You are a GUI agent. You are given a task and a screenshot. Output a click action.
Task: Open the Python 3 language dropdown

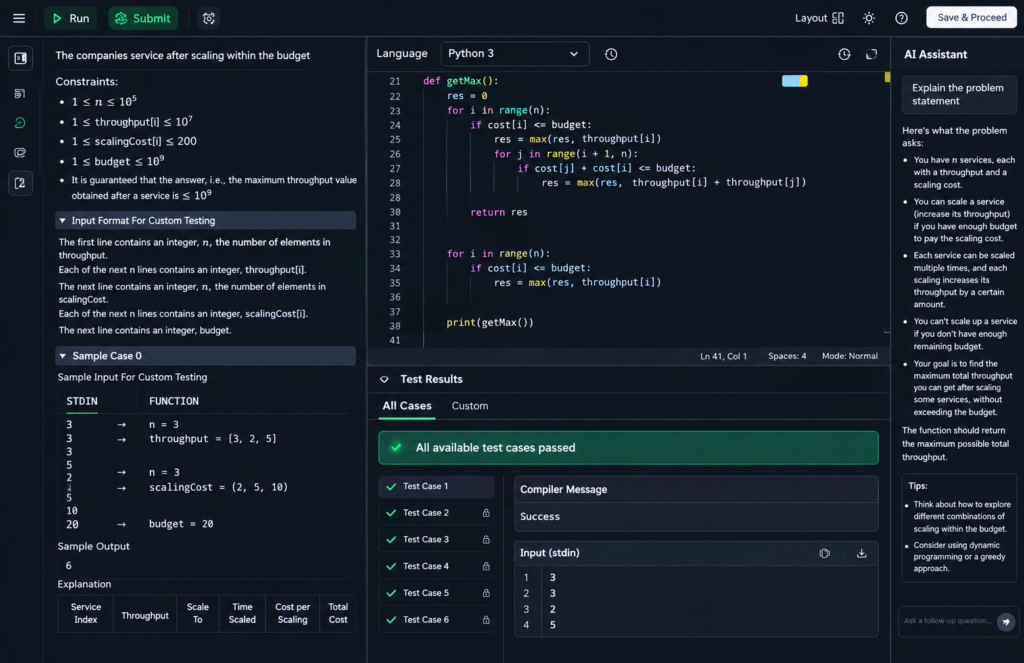pyautogui.click(x=515, y=54)
